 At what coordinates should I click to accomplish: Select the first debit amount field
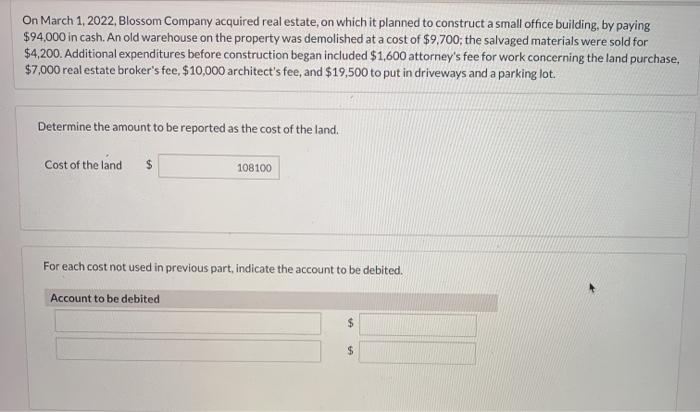click(417, 325)
